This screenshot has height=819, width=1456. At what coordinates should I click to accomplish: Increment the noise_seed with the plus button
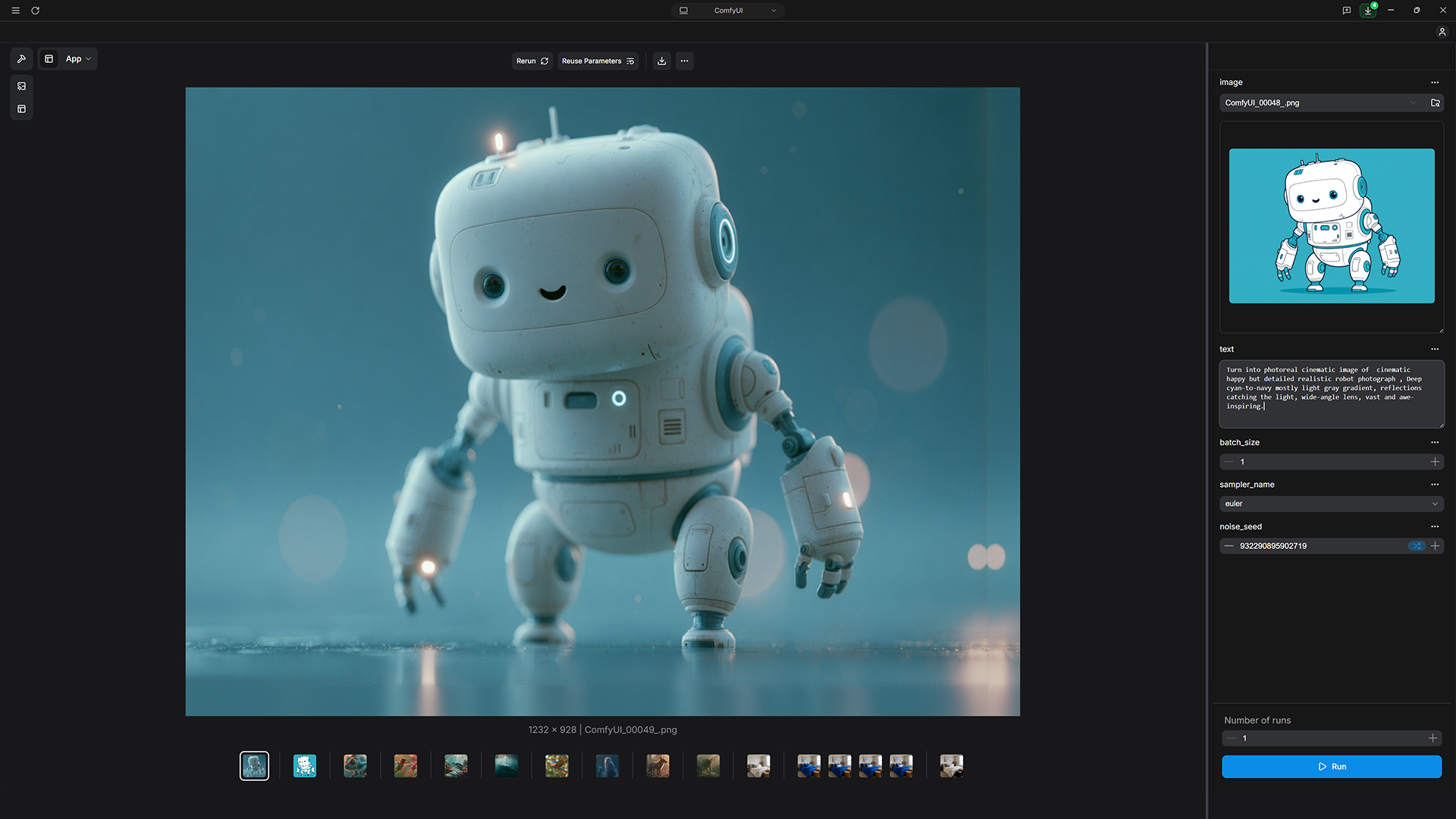[1435, 546]
